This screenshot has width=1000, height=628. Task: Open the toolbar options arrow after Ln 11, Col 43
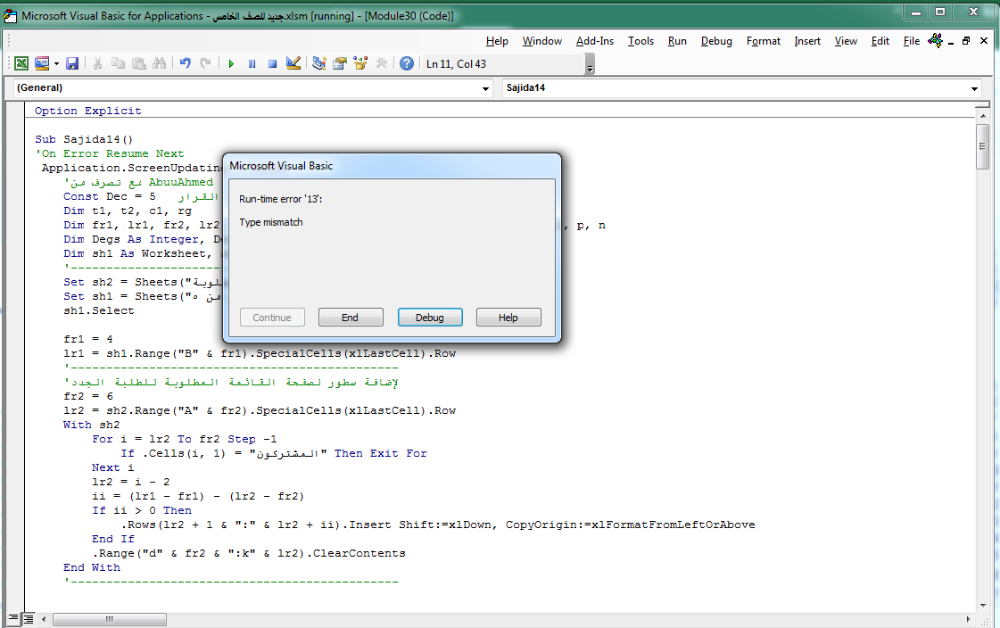point(590,64)
